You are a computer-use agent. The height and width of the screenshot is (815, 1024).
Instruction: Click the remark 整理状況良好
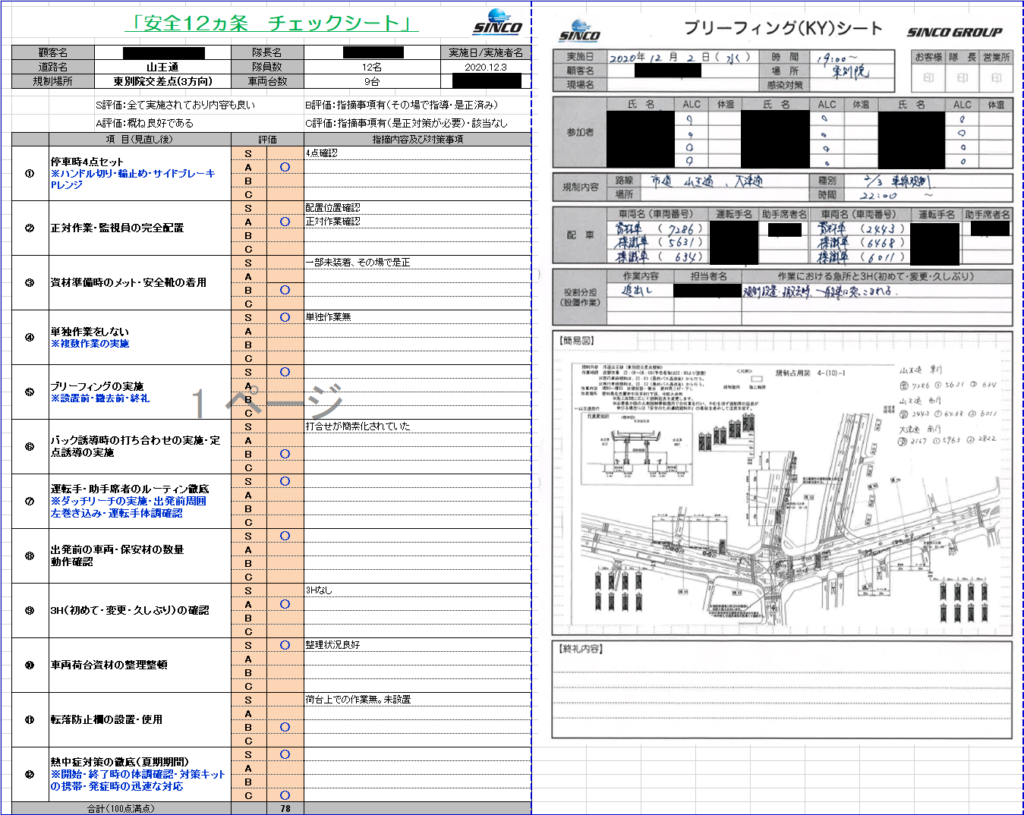coord(332,645)
